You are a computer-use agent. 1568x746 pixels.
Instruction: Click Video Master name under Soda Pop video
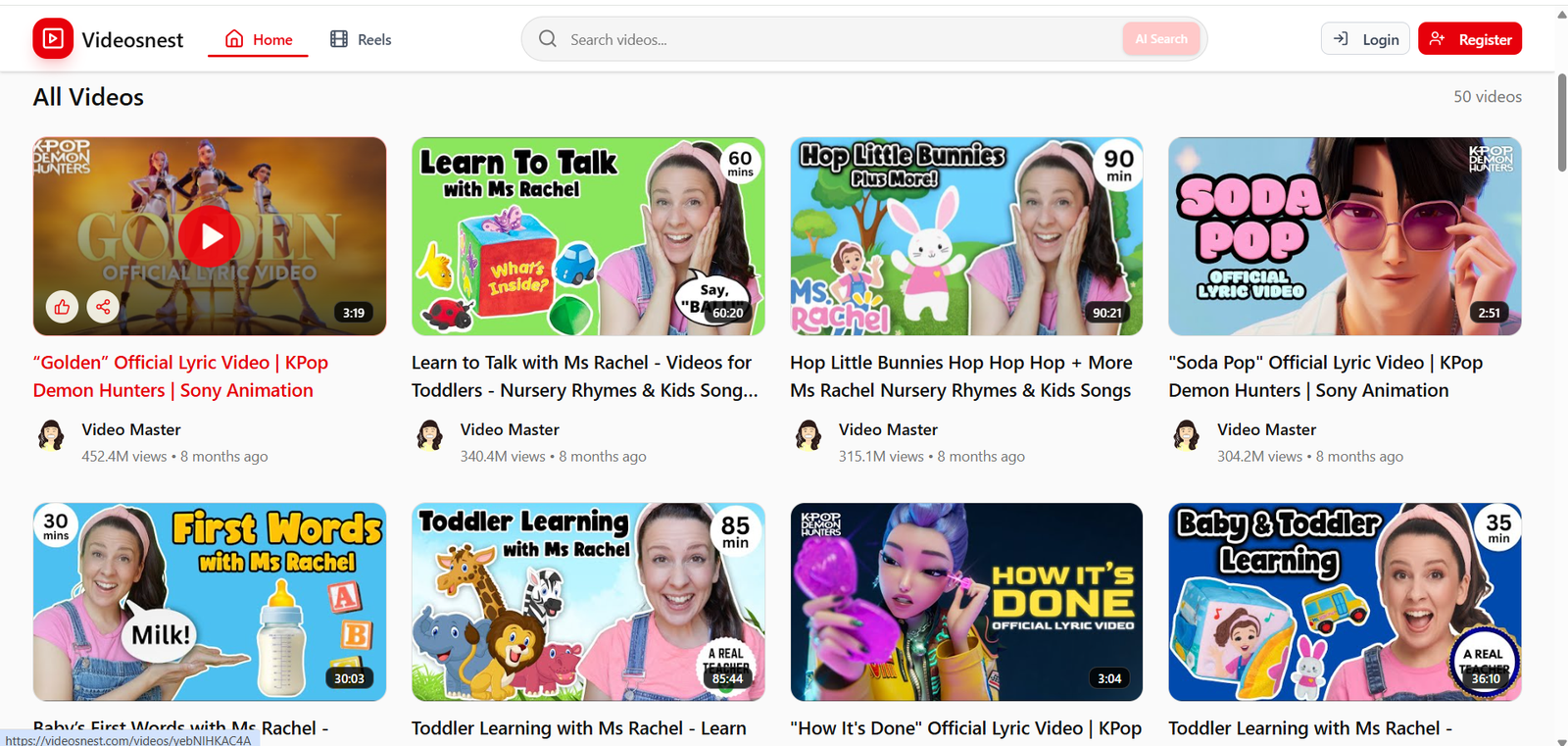1266,429
